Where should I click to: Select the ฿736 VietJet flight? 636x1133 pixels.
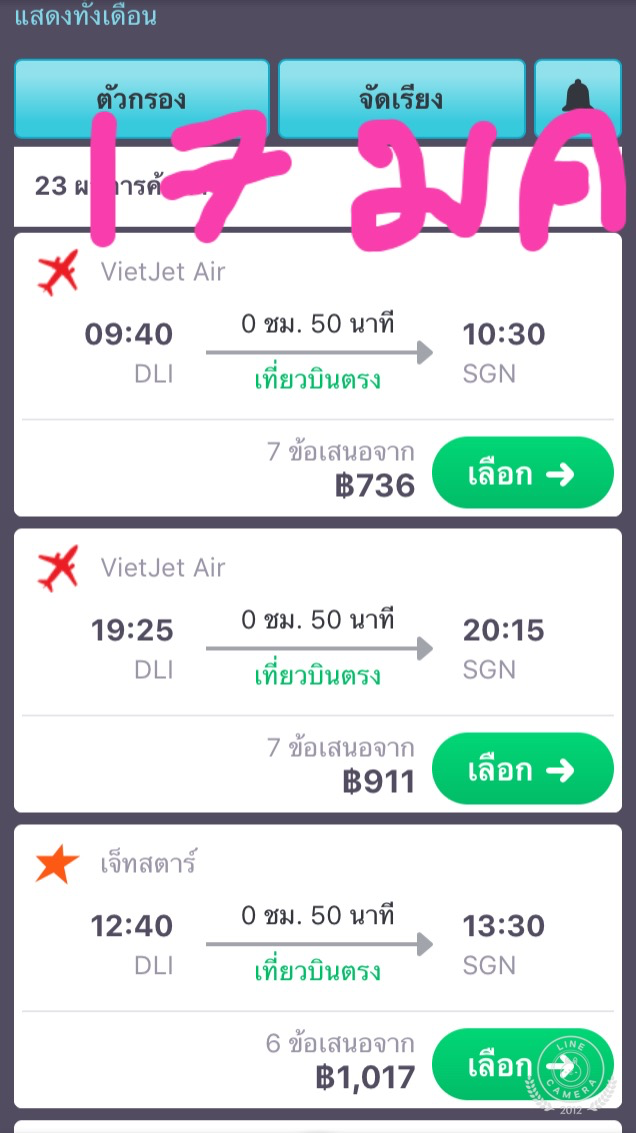522,473
